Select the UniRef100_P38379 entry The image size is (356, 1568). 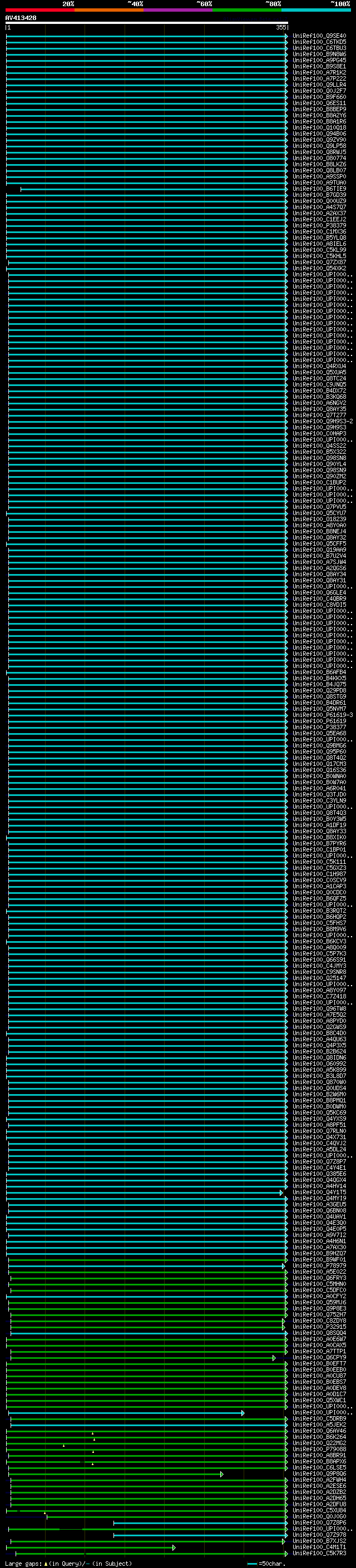[x=319, y=226]
